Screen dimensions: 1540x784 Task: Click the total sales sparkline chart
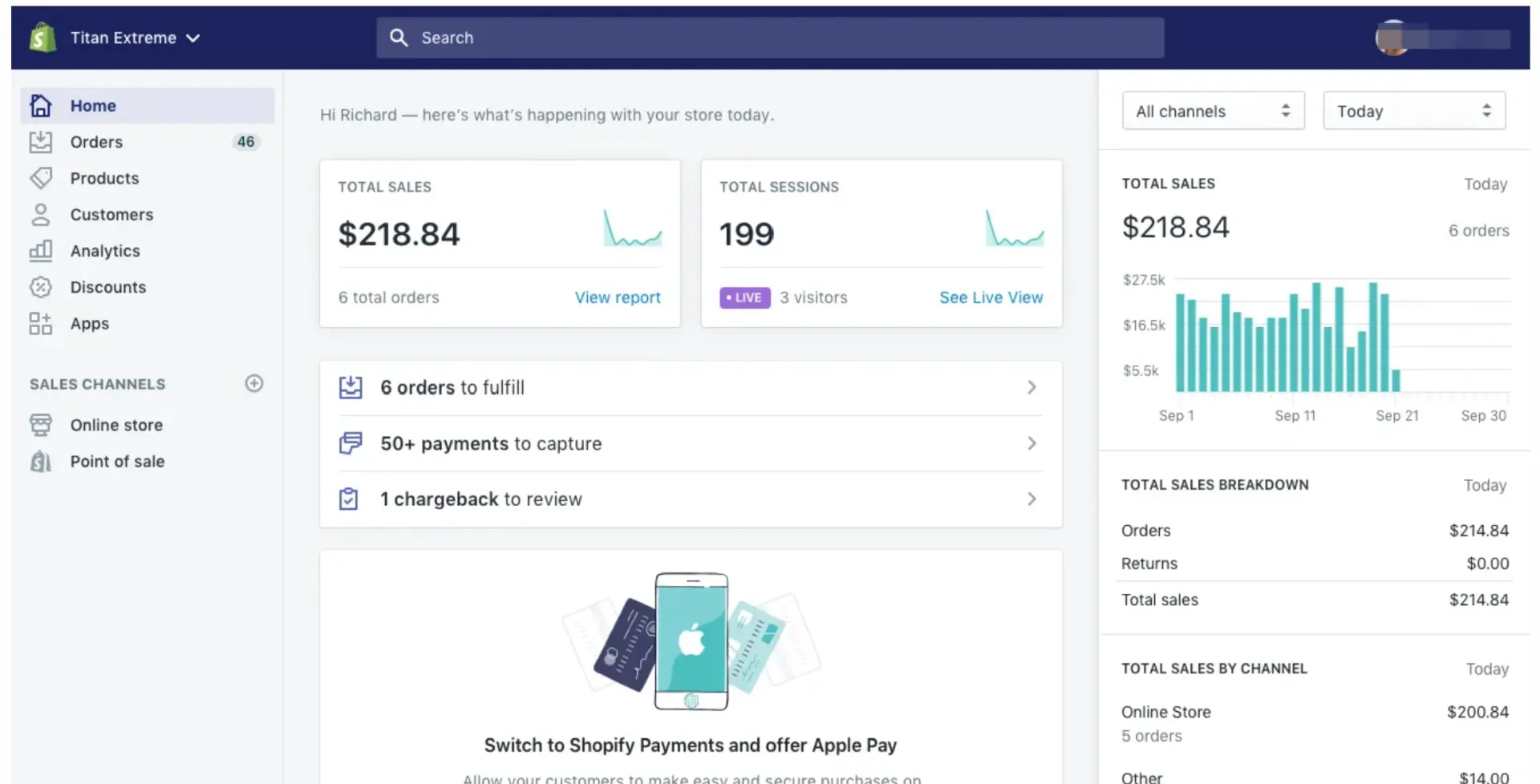click(x=633, y=228)
